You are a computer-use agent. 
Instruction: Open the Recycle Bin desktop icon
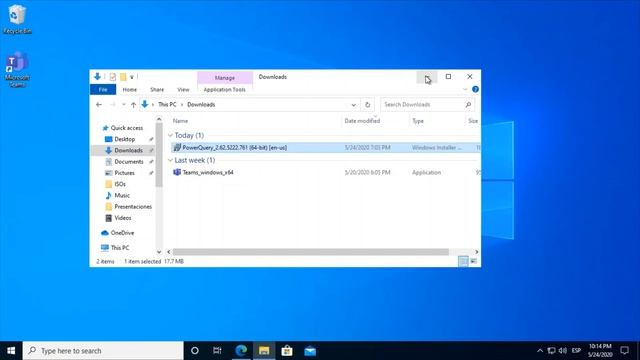pos(17,19)
